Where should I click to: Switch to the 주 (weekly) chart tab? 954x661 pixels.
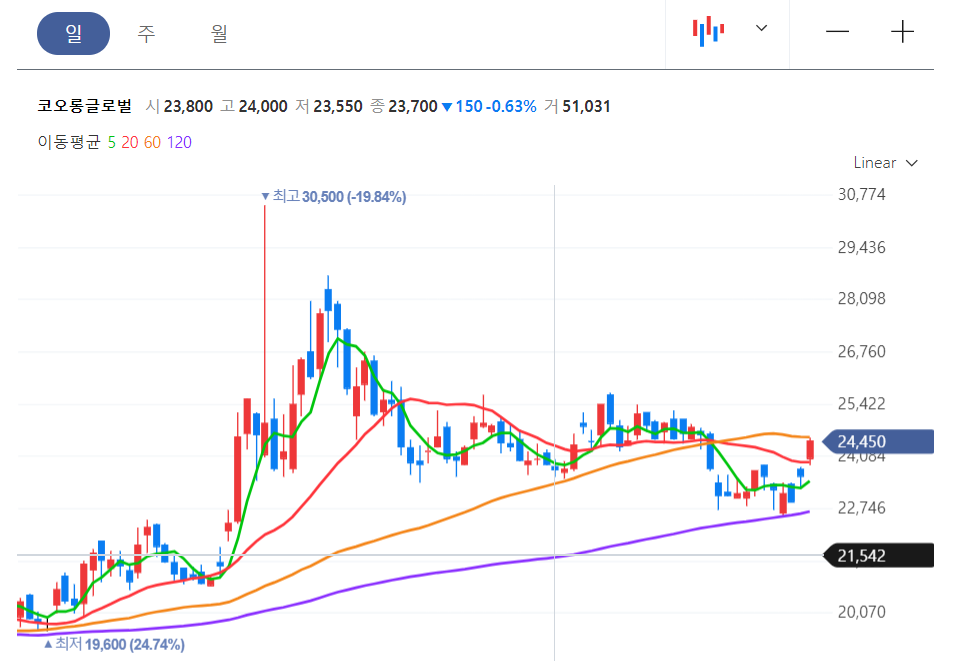[146, 33]
